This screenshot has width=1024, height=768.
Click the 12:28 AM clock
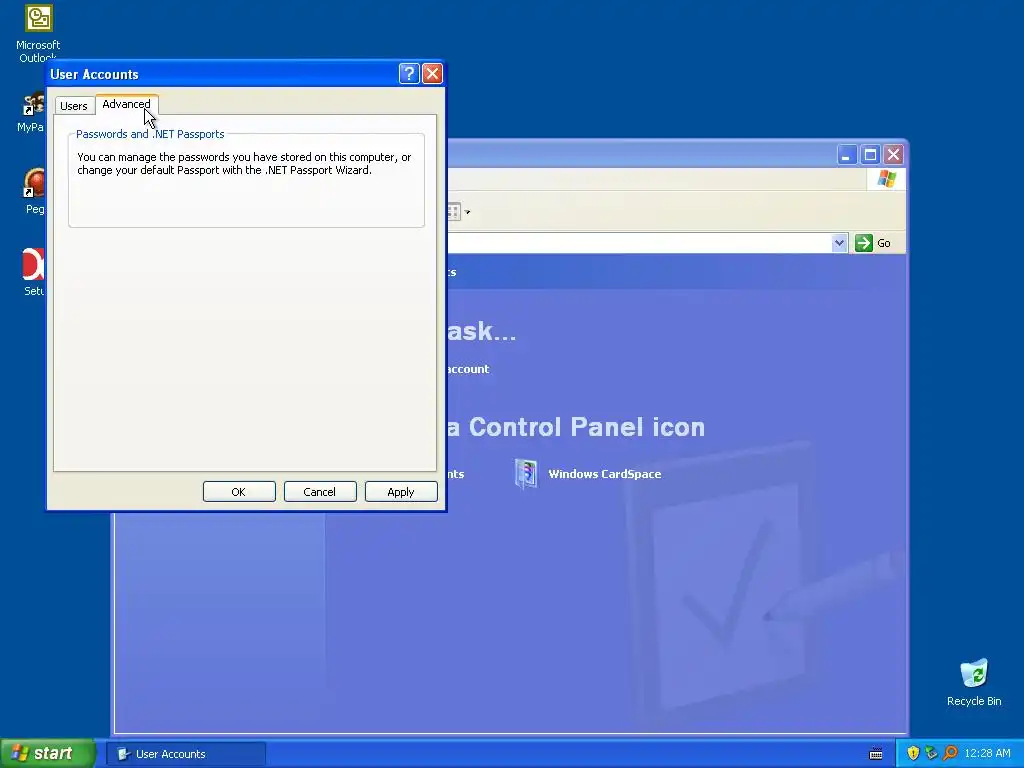click(x=987, y=754)
